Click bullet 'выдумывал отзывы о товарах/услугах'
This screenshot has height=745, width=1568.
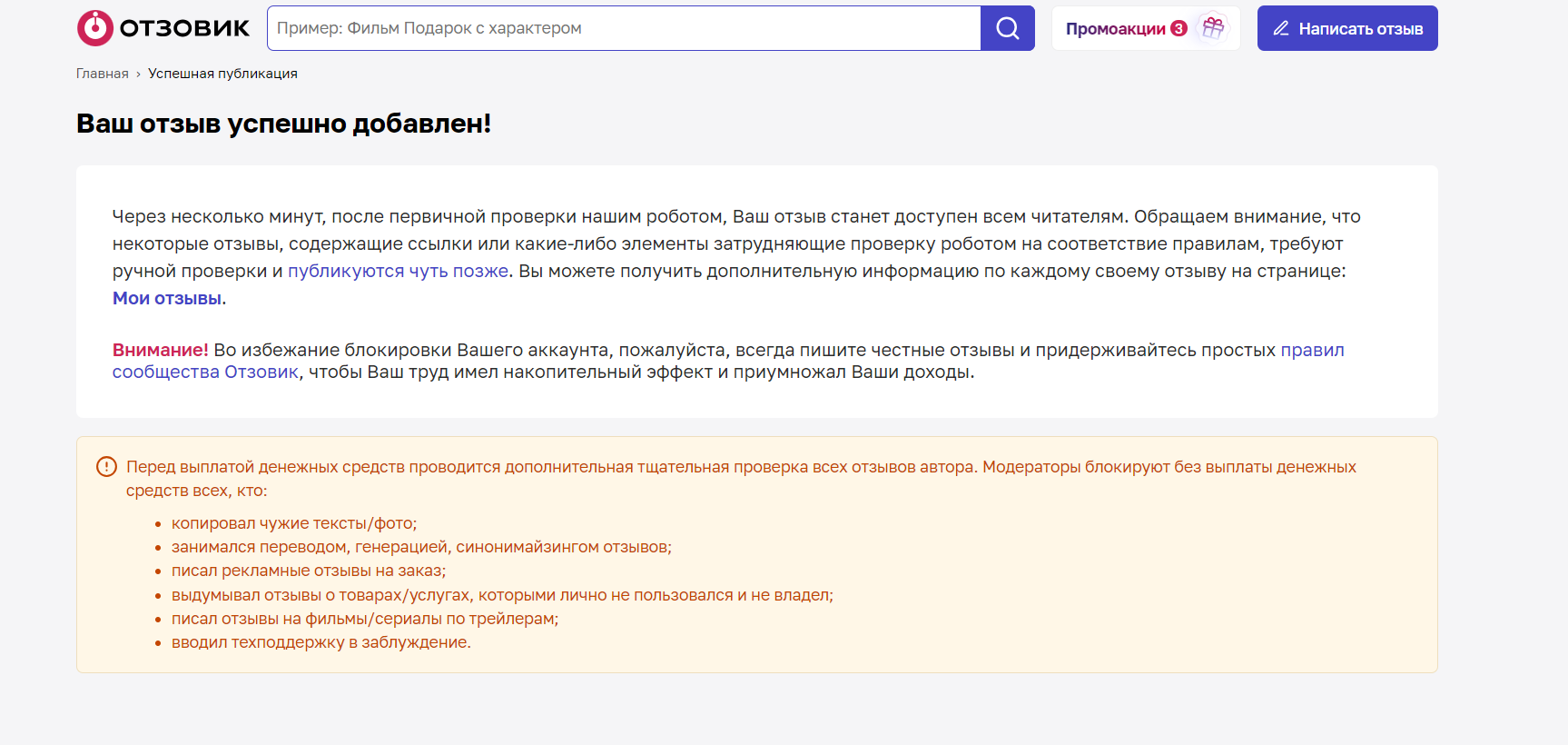(x=502, y=595)
